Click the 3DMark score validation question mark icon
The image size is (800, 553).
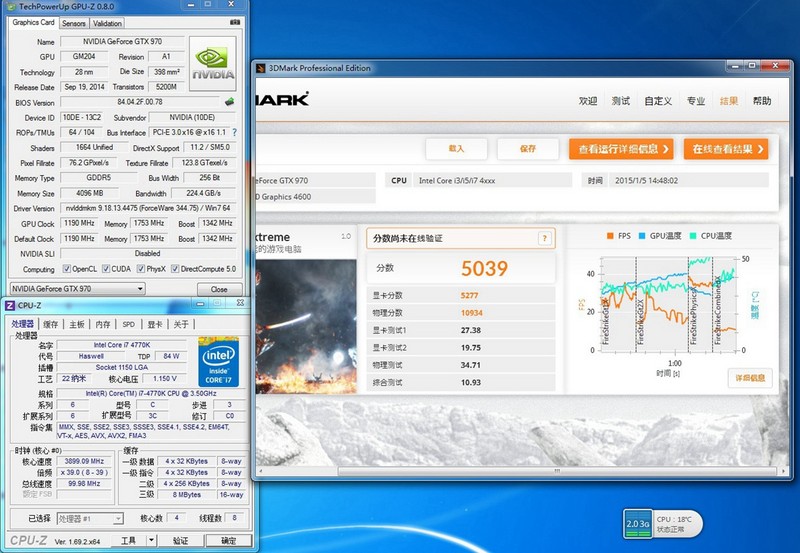tap(544, 238)
